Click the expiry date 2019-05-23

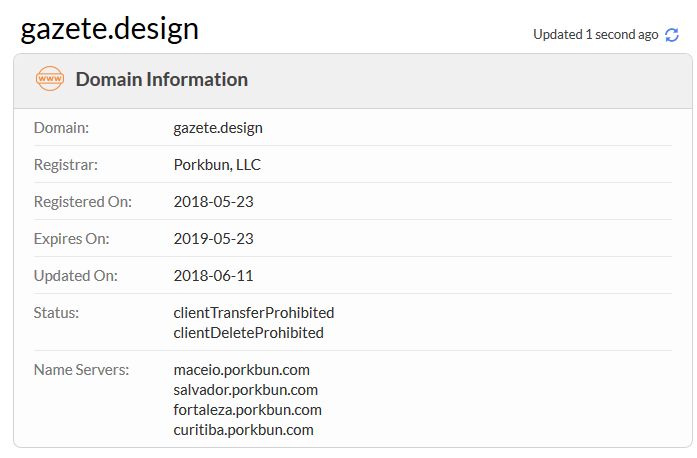pyautogui.click(x=213, y=239)
